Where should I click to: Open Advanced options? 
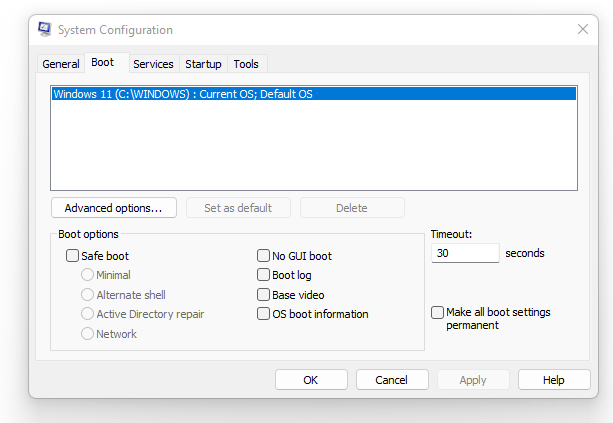[x=114, y=208]
